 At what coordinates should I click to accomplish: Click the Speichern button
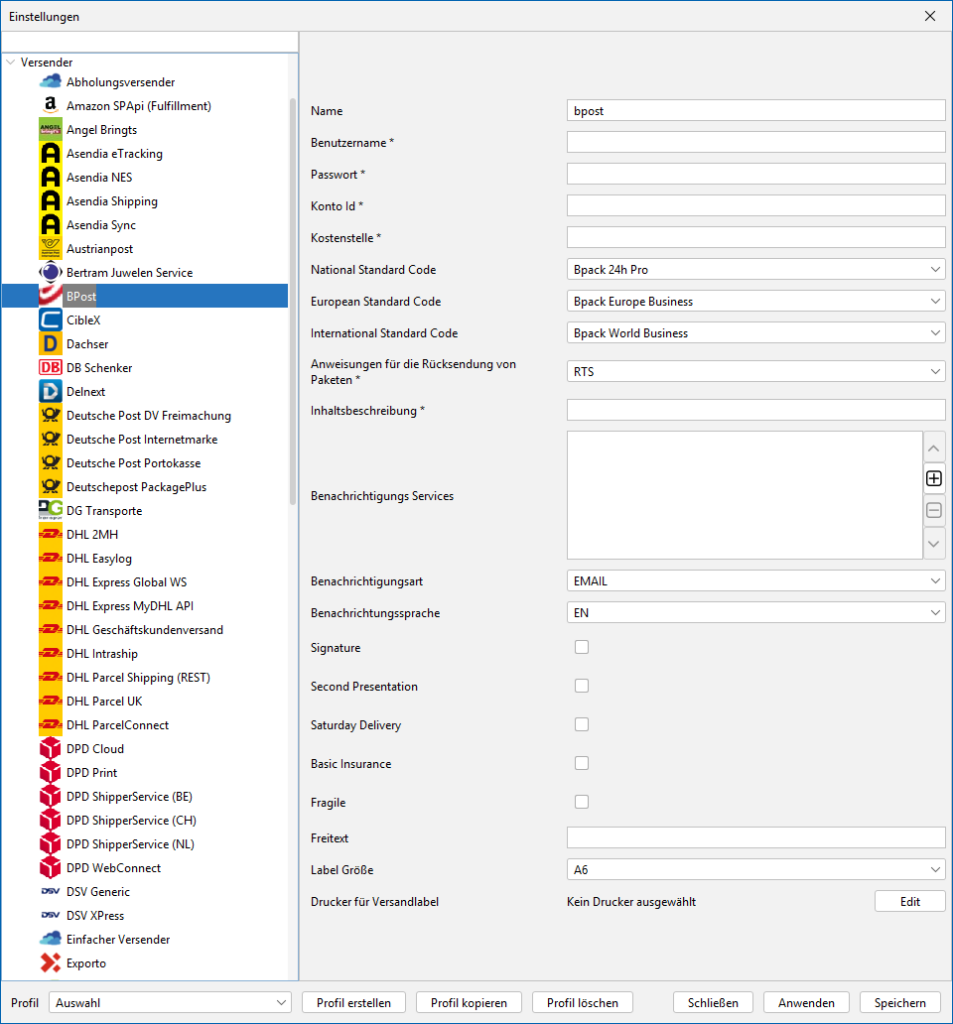click(x=899, y=1003)
